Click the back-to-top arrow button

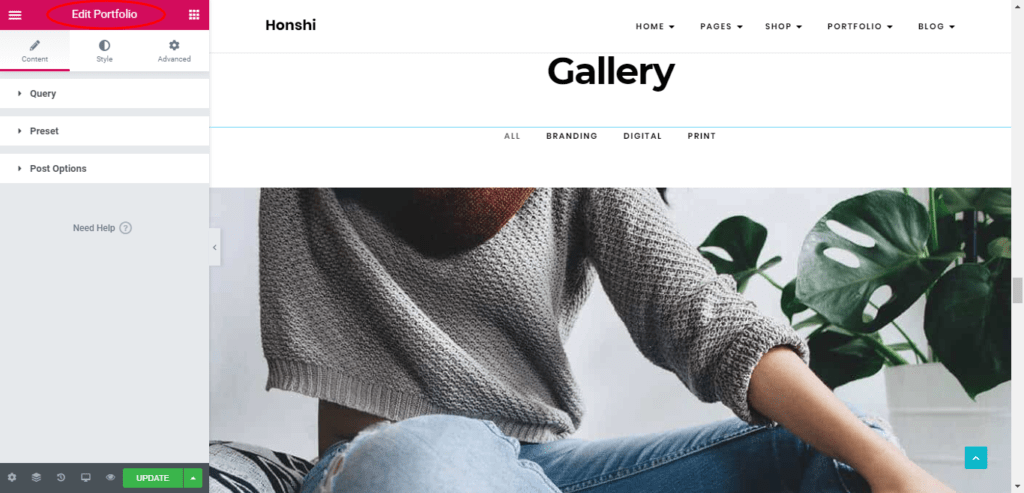coord(976,458)
